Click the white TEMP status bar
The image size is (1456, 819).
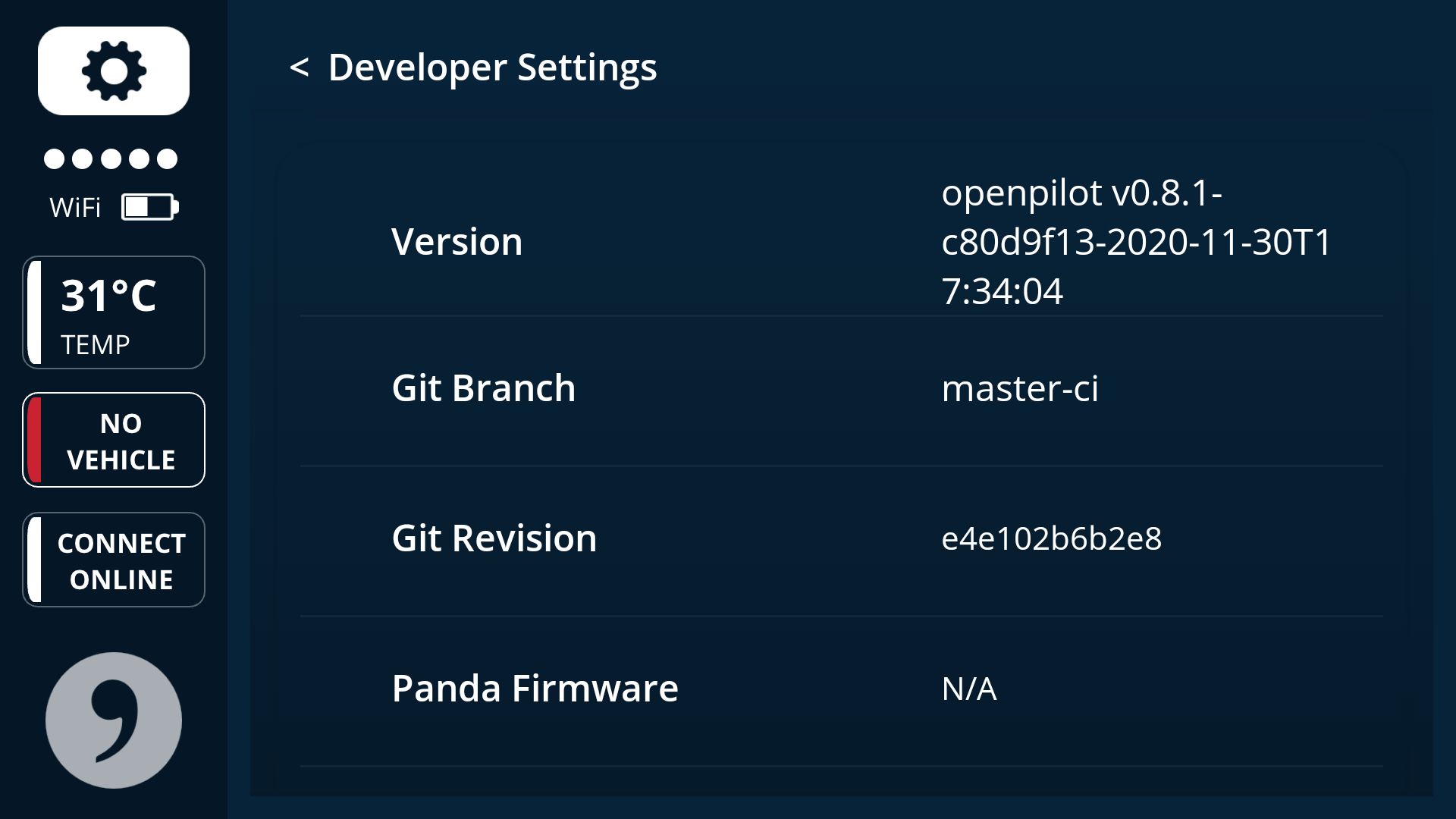coord(33,312)
